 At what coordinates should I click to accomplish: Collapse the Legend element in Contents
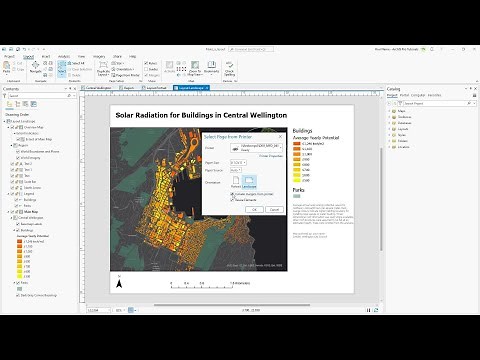(x=9, y=194)
